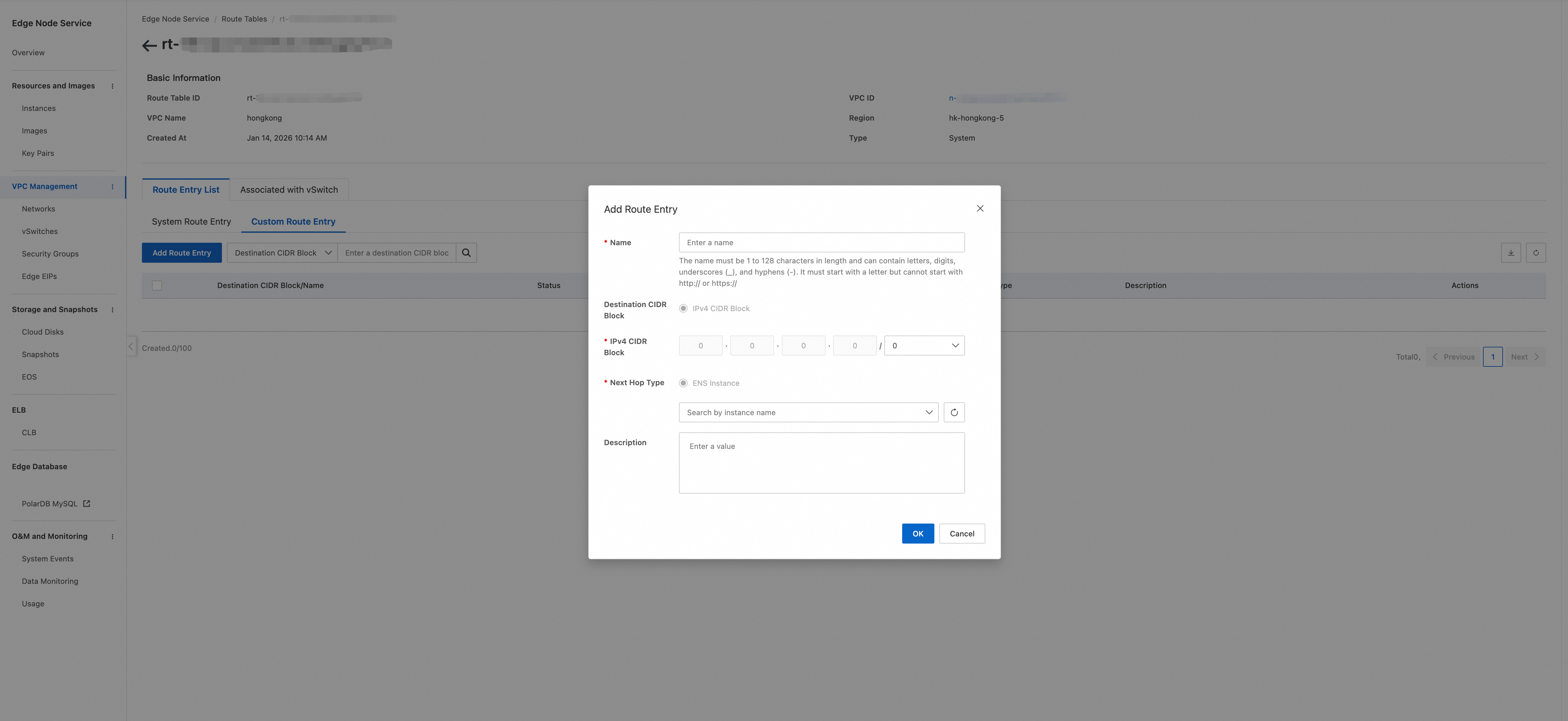Expand the Search by instance name dropdown
Screen dimensions: 1568x721
[x=808, y=413]
